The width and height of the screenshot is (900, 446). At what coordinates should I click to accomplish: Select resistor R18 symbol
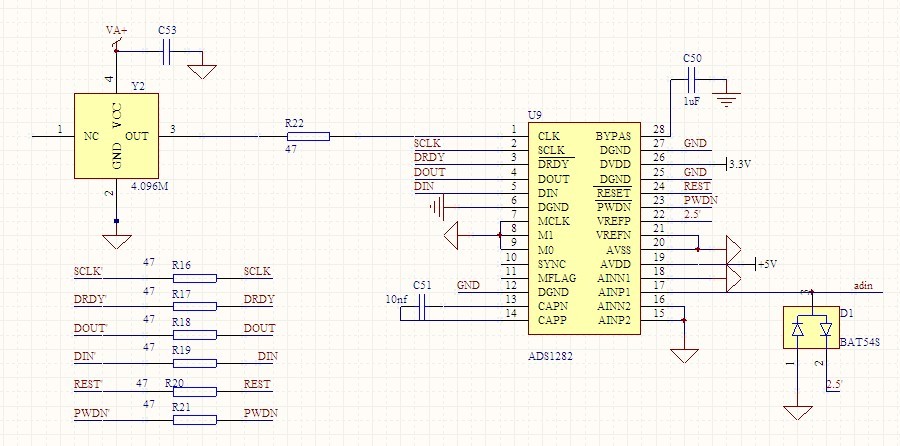(195, 335)
